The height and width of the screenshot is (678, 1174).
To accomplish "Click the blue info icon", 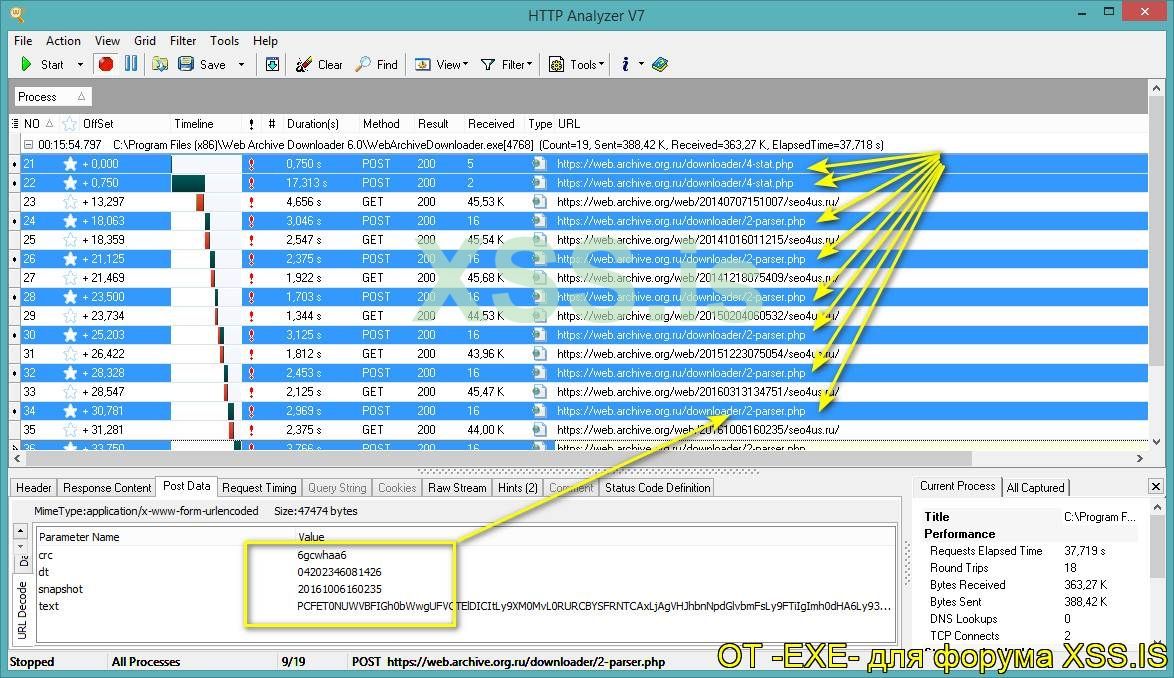I will (x=625, y=64).
